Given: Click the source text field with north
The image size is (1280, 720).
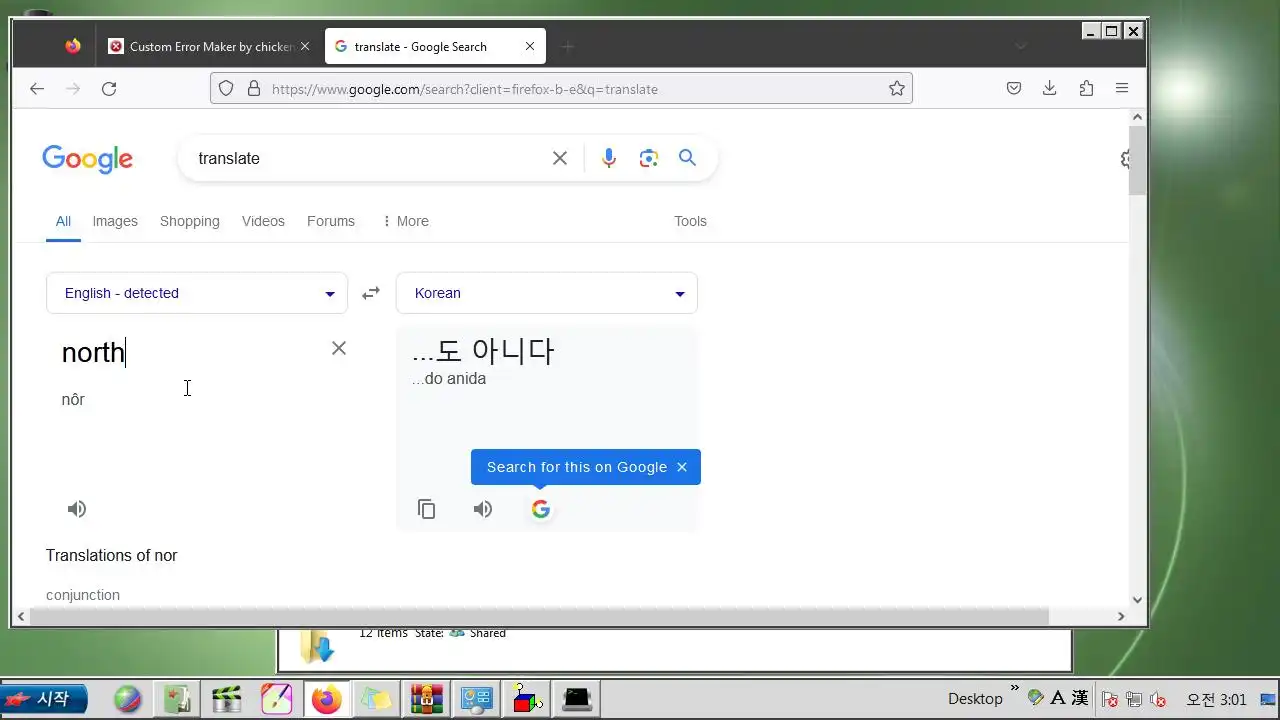Looking at the screenshot, I should 190,352.
